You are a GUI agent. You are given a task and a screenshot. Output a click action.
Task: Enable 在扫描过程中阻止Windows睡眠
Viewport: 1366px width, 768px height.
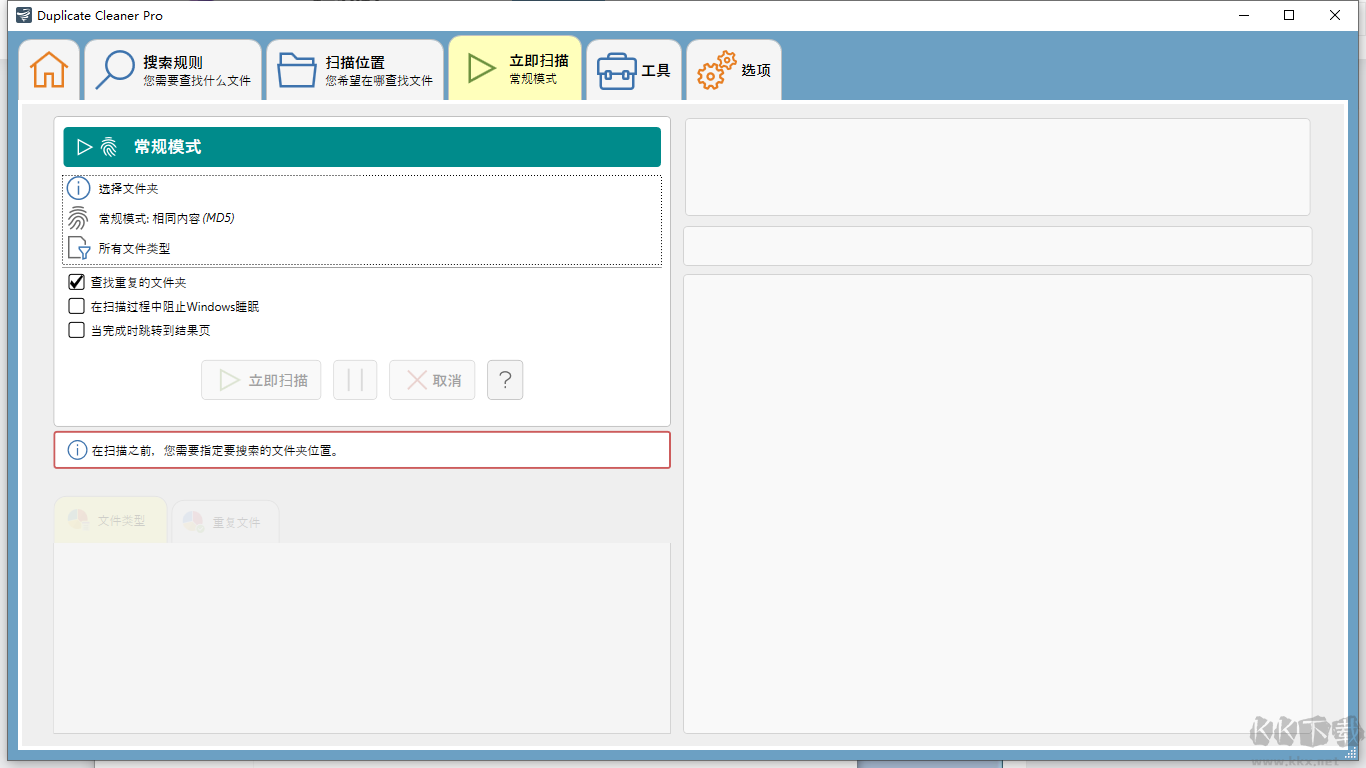click(76, 306)
